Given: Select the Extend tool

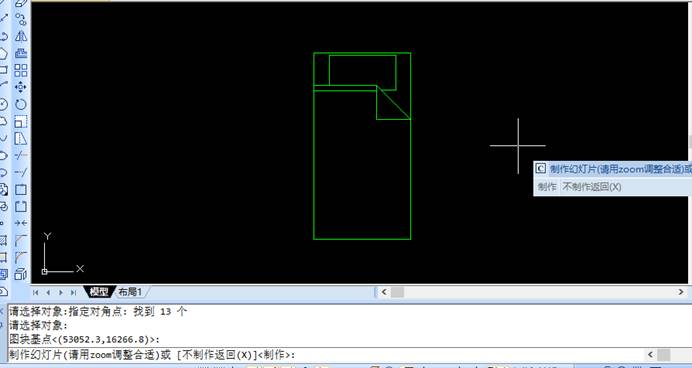Looking at the screenshot, I should click(21, 173).
